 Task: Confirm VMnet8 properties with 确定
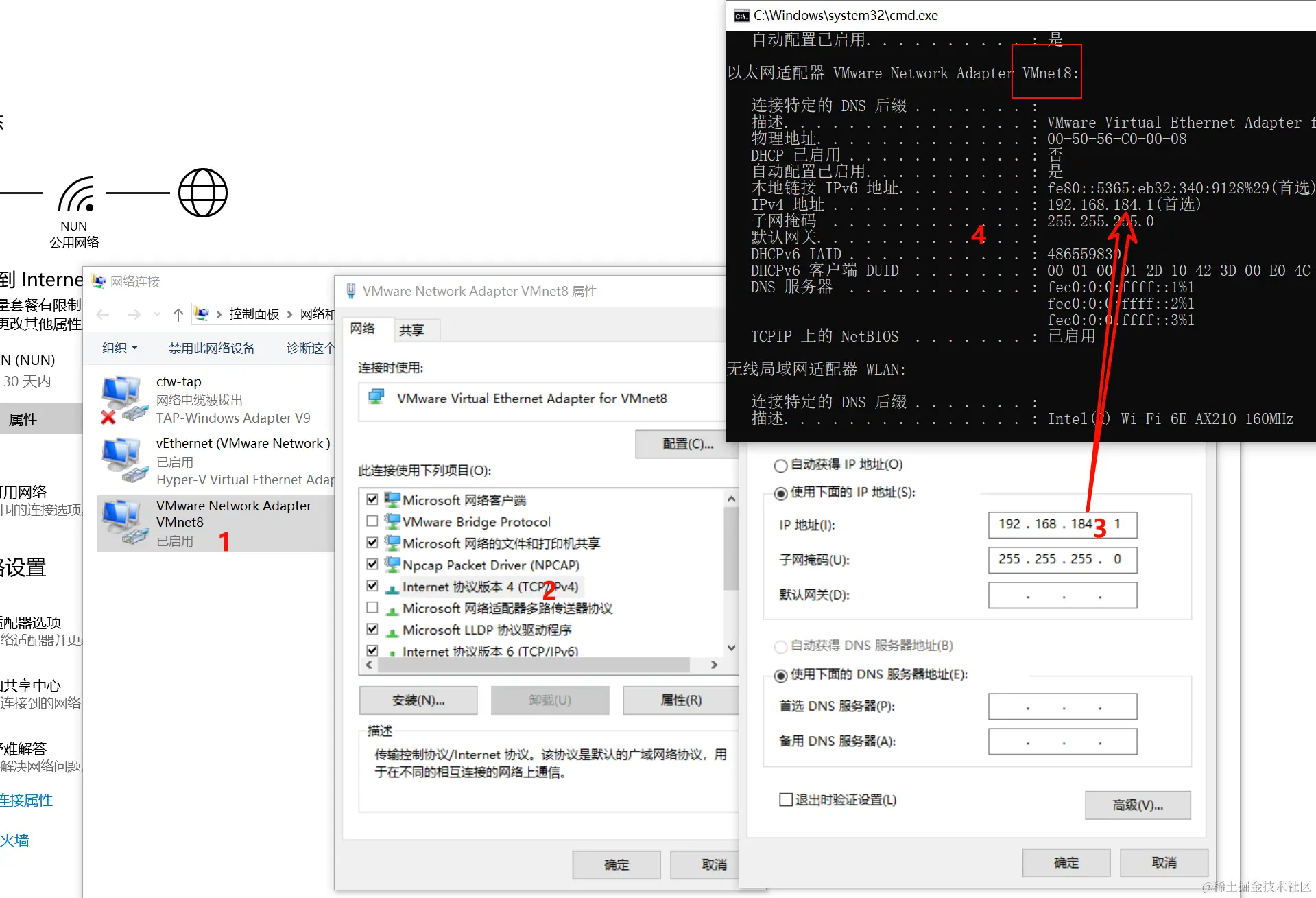point(617,865)
